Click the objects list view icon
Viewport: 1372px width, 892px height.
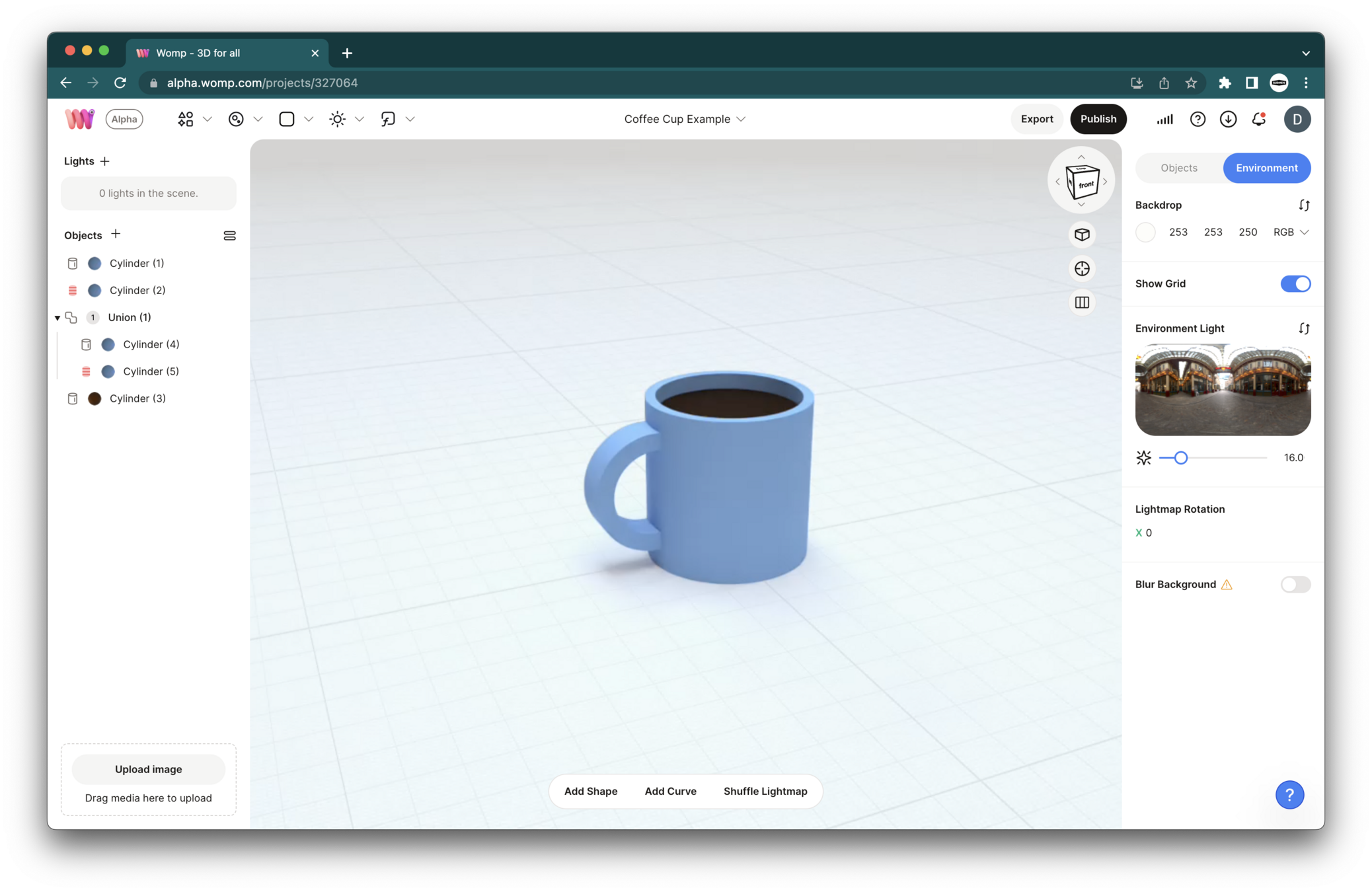[229, 236]
